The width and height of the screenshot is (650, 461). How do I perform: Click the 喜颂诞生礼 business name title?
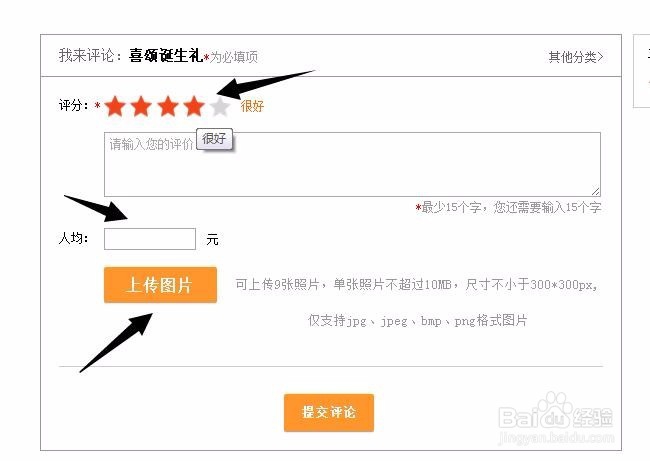(x=165, y=56)
